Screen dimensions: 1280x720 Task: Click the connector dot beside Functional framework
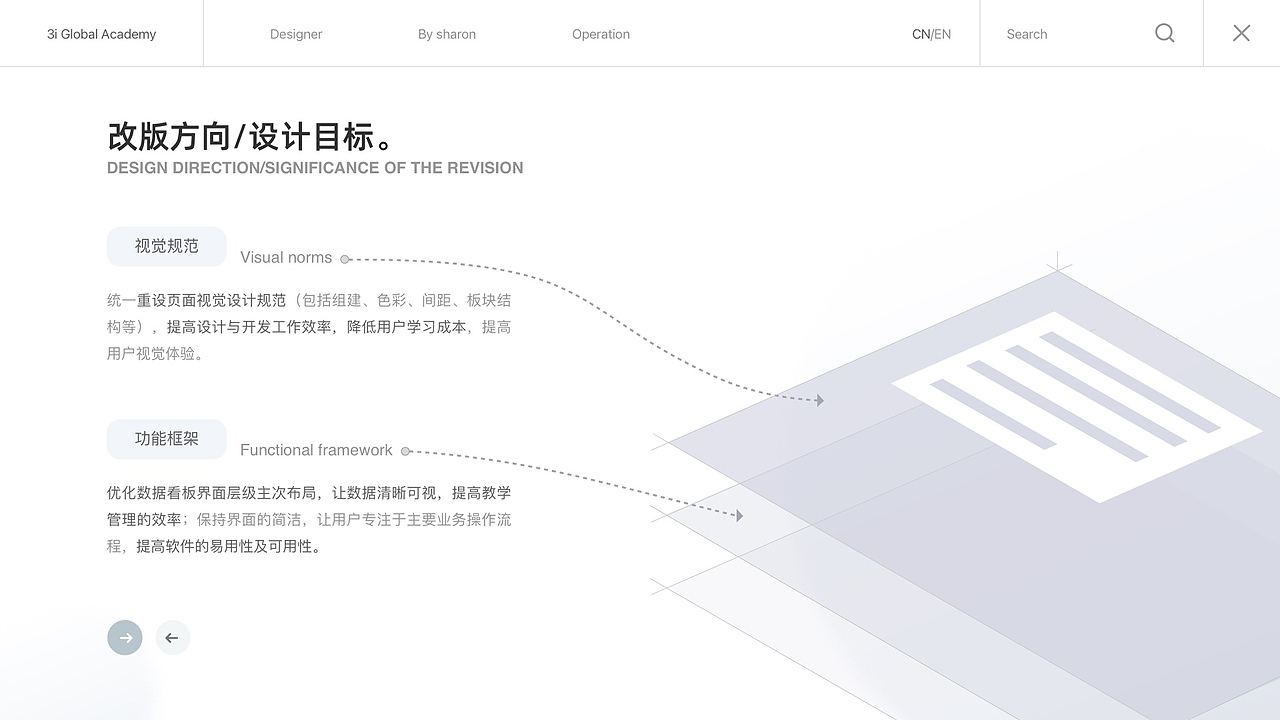(x=406, y=451)
